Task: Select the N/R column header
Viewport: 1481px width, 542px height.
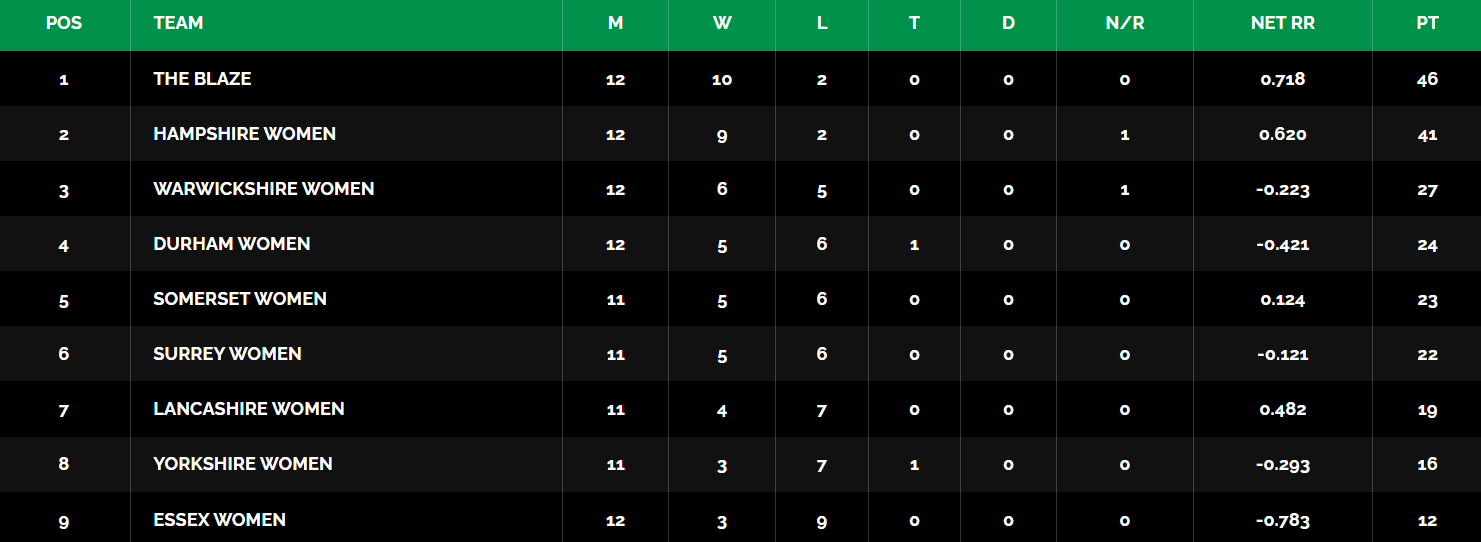Action: point(1125,23)
